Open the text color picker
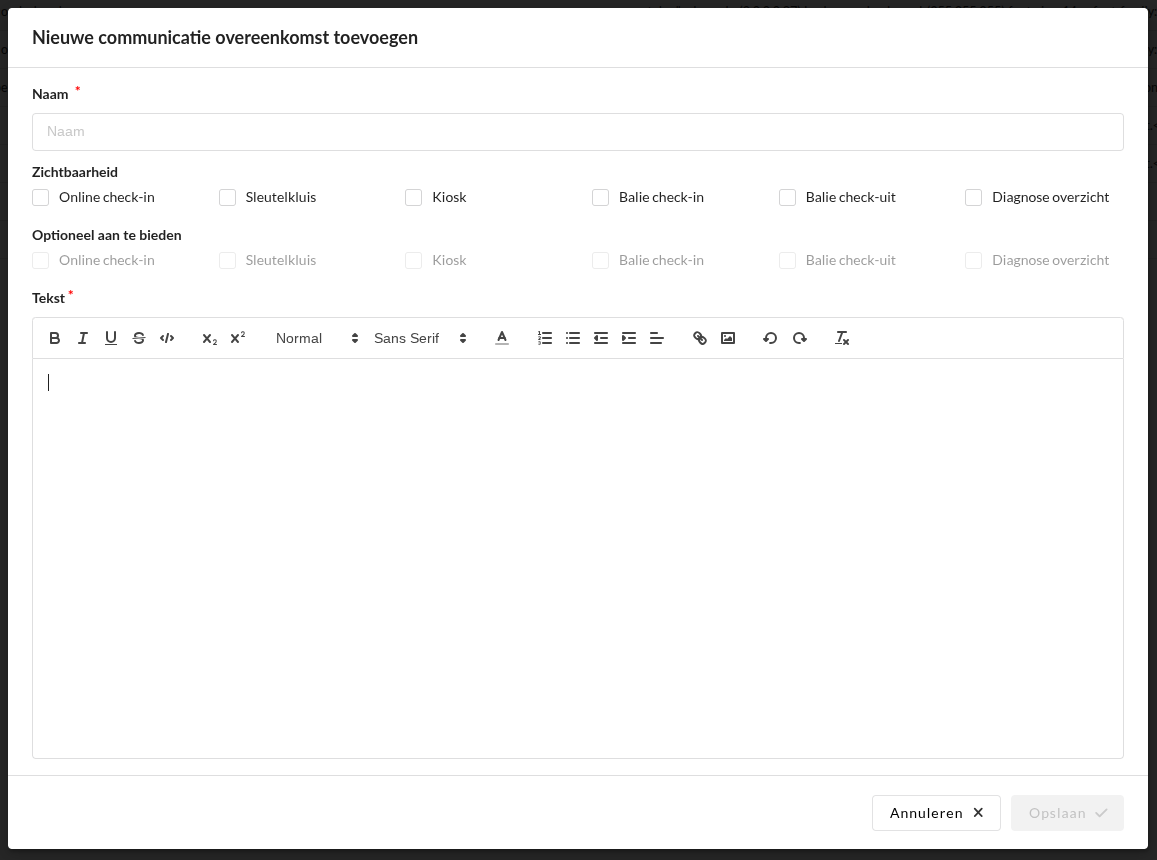 tap(502, 338)
